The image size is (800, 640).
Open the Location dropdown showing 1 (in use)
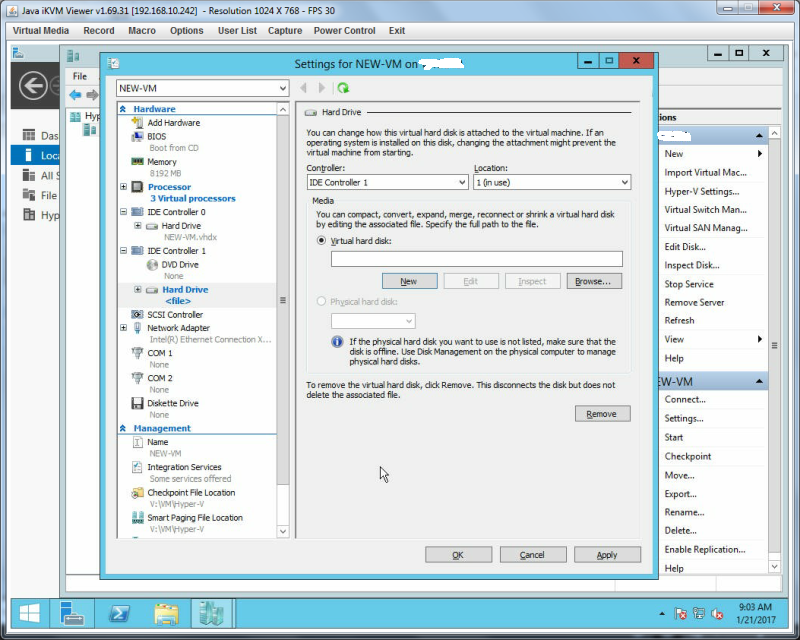(x=552, y=182)
